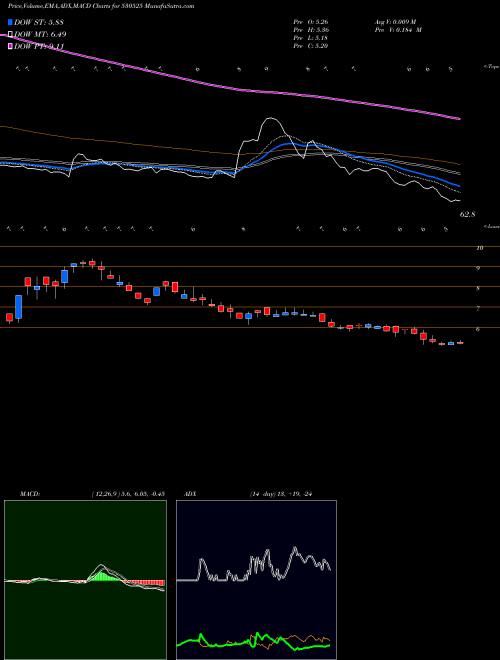
Task: Click the white DOW MT legend swatch
Action: [x=10, y=35]
